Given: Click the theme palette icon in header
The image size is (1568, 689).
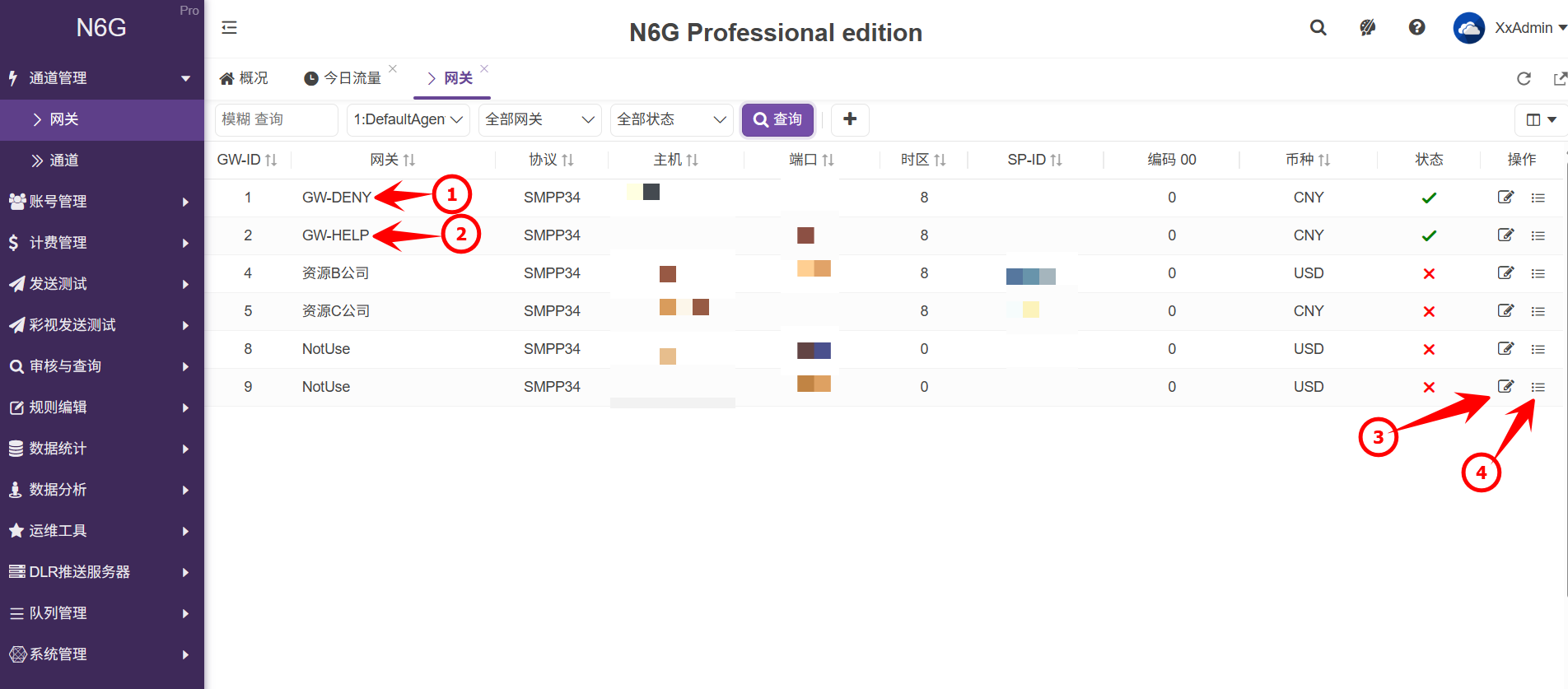Looking at the screenshot, I should click(x=1367, y=28).
